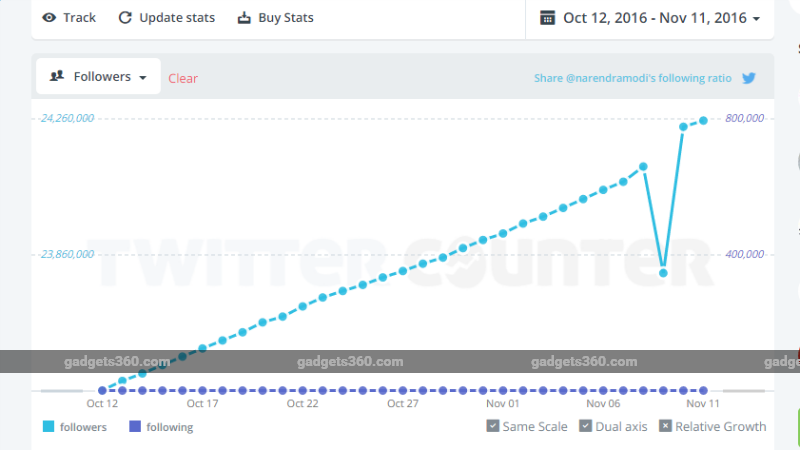Click the followers cyan legend swatch
Image resolution: width=800 pixels, height=450 pixels.
[x=48, y=427]
